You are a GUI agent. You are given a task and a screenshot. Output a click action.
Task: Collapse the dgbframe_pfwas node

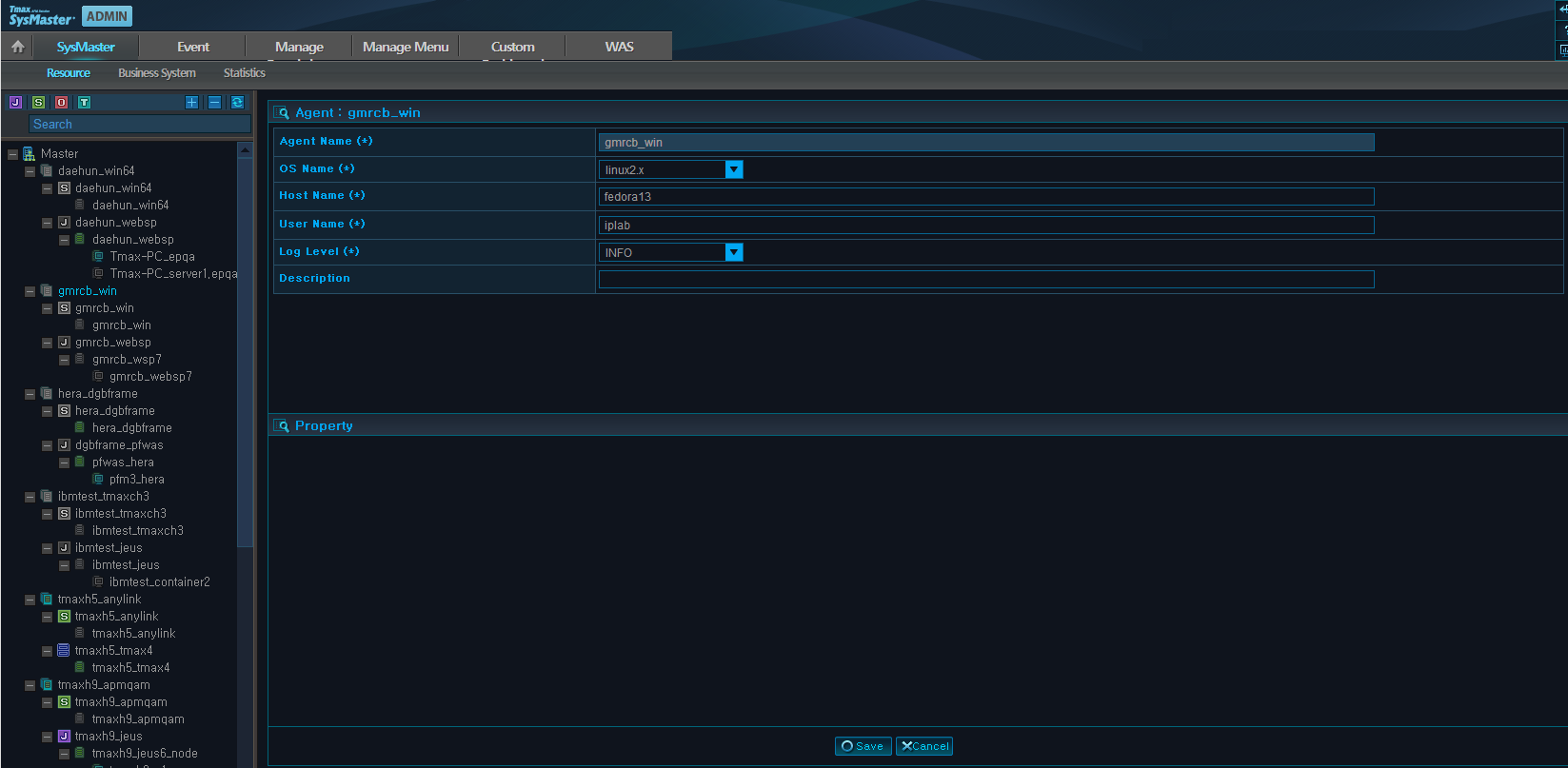click(47, 445)
